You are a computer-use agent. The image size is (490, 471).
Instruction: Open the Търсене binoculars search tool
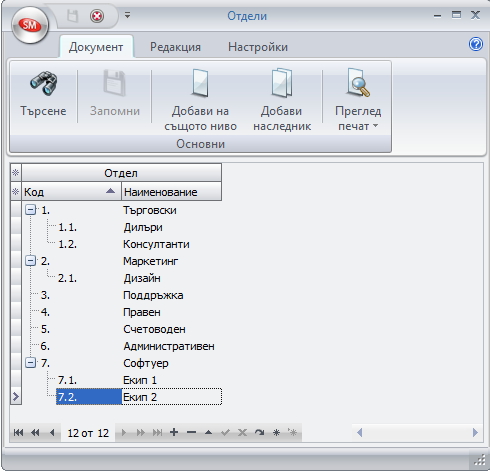pyautogui.click(x=43, y=83)
